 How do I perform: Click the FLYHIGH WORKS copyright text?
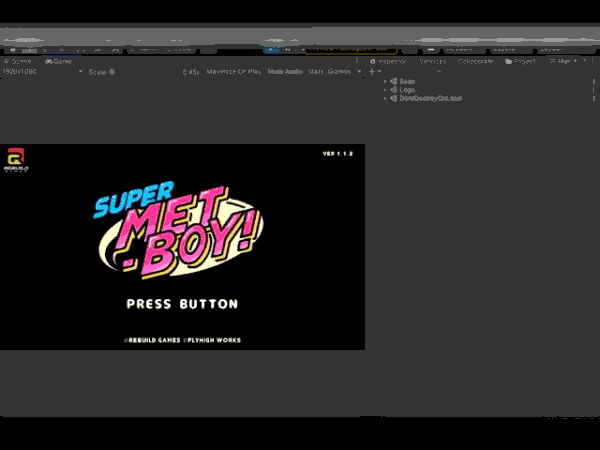click(213, 340)
